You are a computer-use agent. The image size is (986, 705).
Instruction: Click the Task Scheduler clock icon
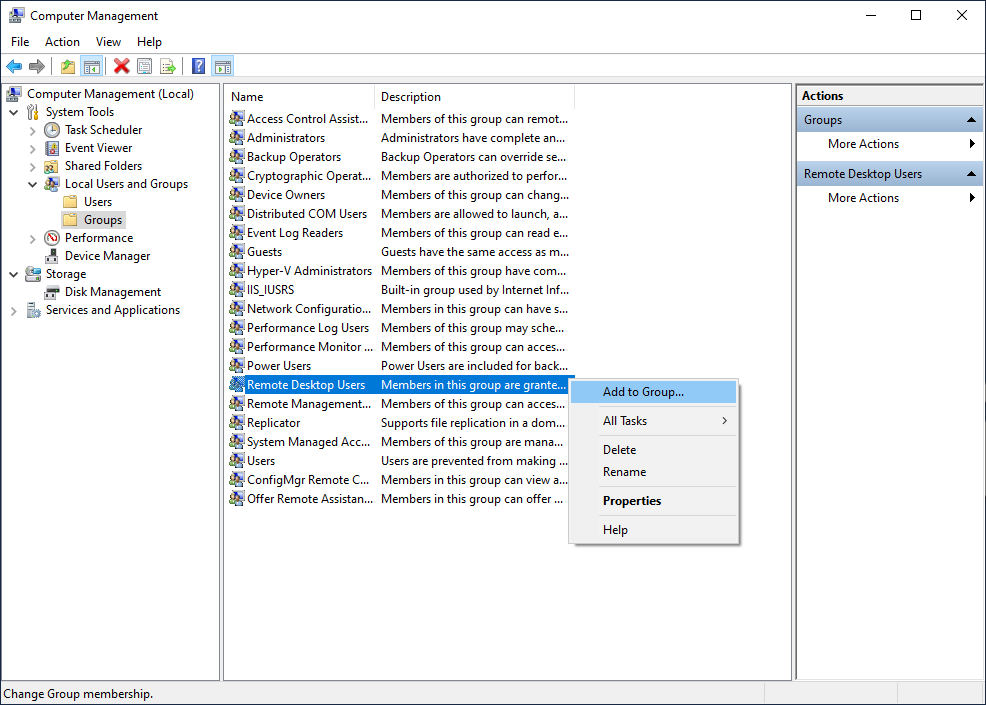point(52,130)
